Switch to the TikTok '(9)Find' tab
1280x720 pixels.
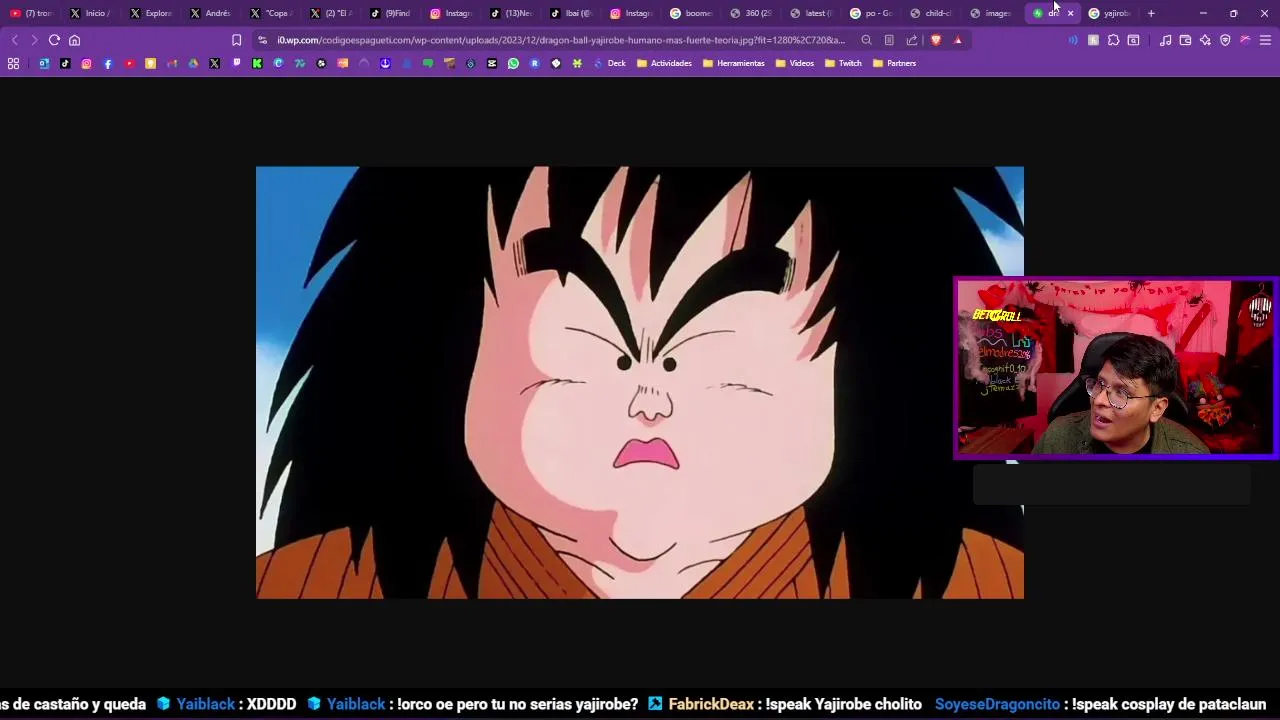pos(391,13)
